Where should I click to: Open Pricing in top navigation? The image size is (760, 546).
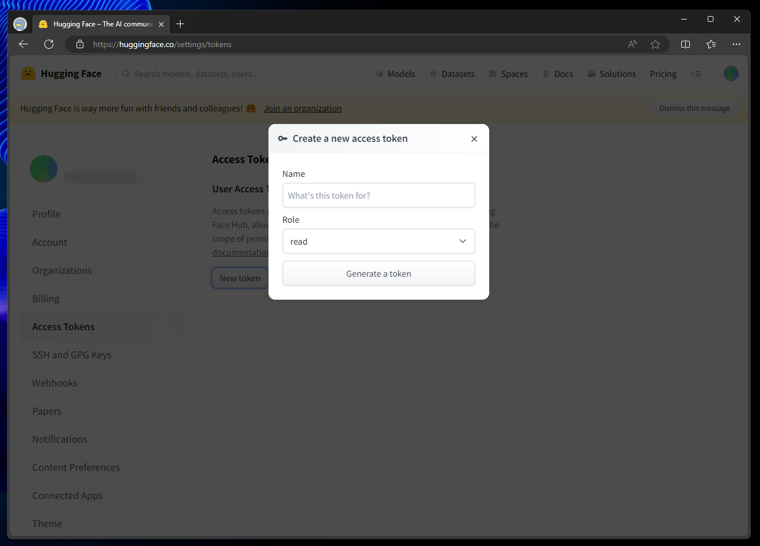[663, 74]
